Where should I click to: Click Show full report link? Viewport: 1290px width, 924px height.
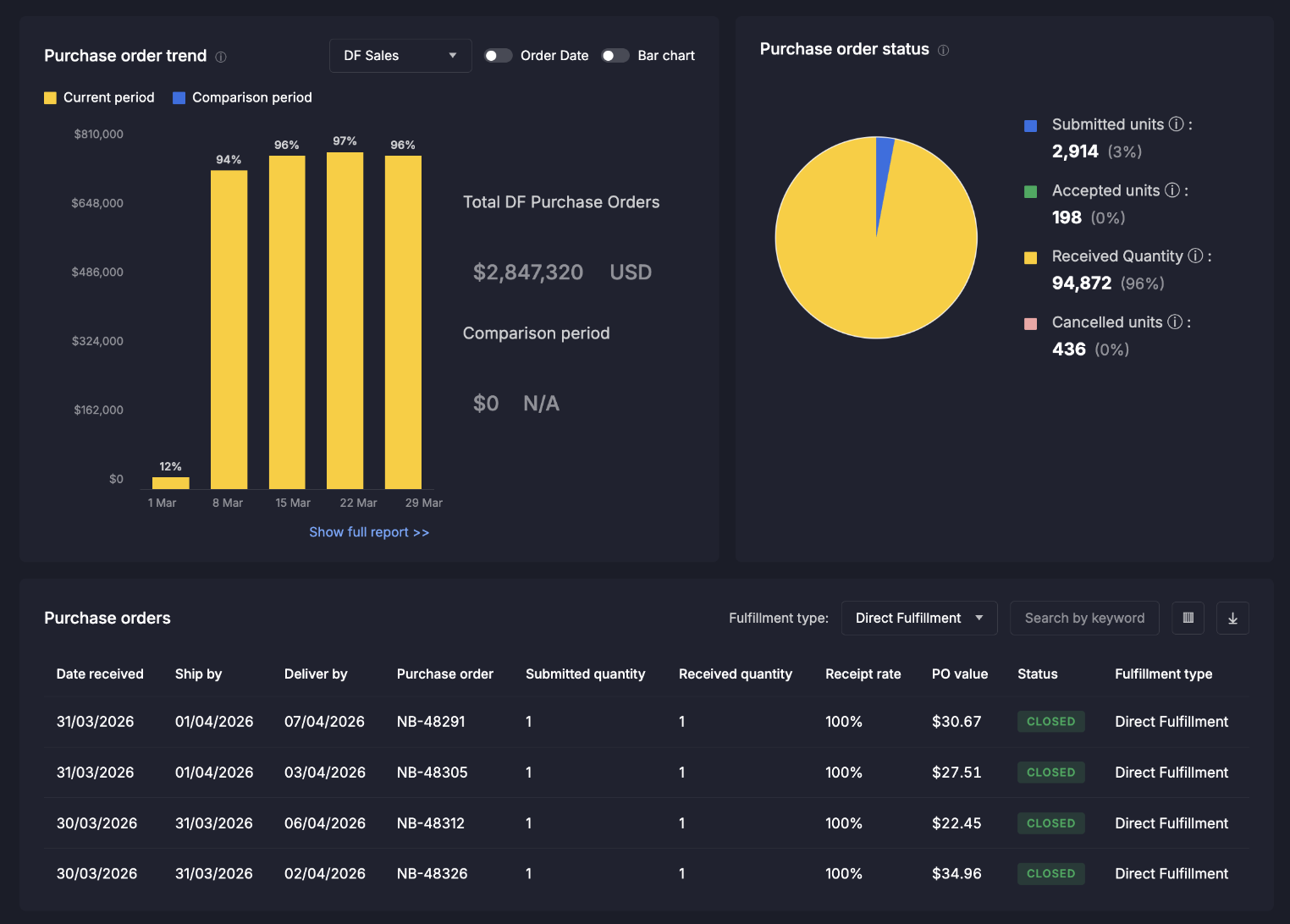tap(369, 532)
